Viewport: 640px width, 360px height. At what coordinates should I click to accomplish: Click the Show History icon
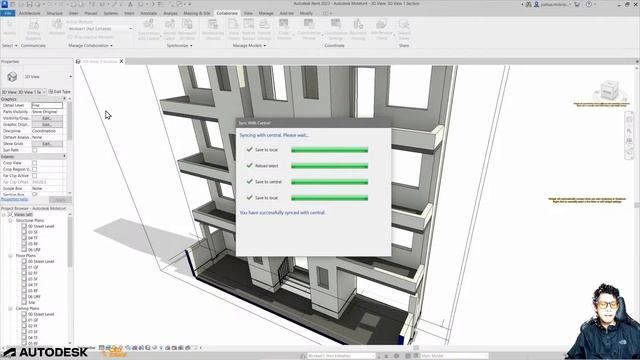point(233,25)
